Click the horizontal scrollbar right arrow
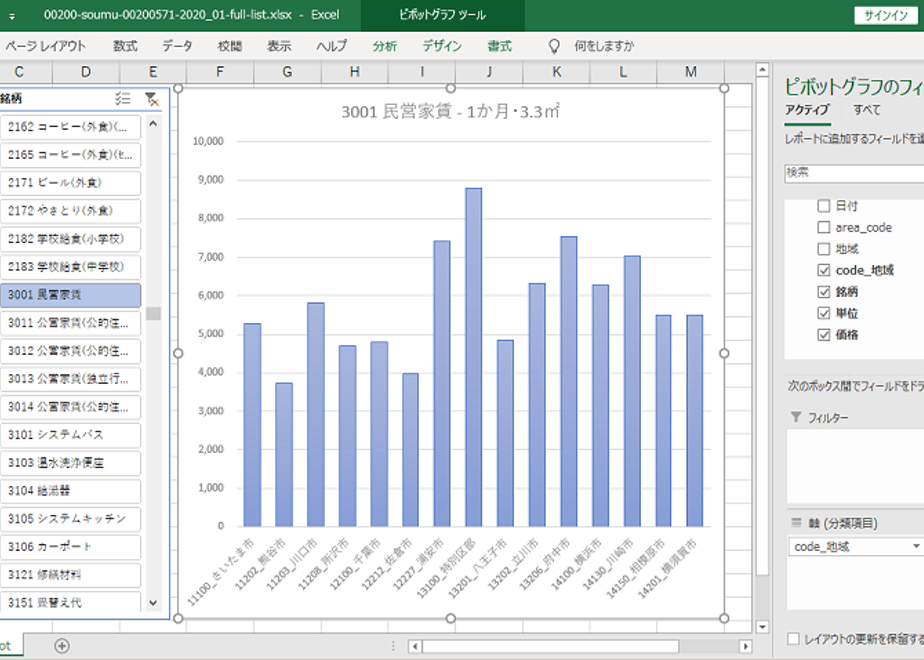 coord(745,646)
